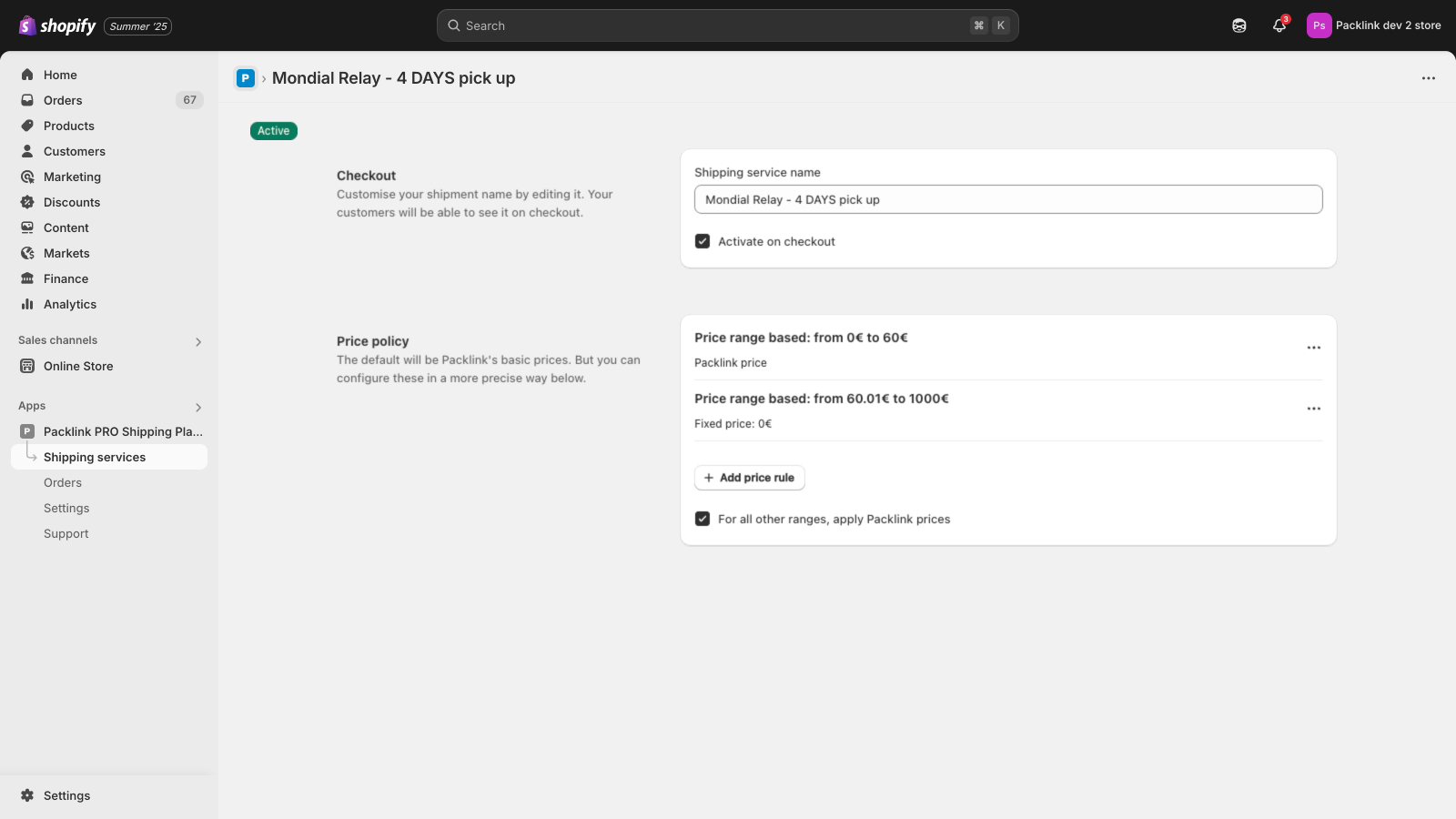Open the Packlink dev 2 store account menu
This screenshot has width=1456, height=819.
click(x=1374, y=25)
